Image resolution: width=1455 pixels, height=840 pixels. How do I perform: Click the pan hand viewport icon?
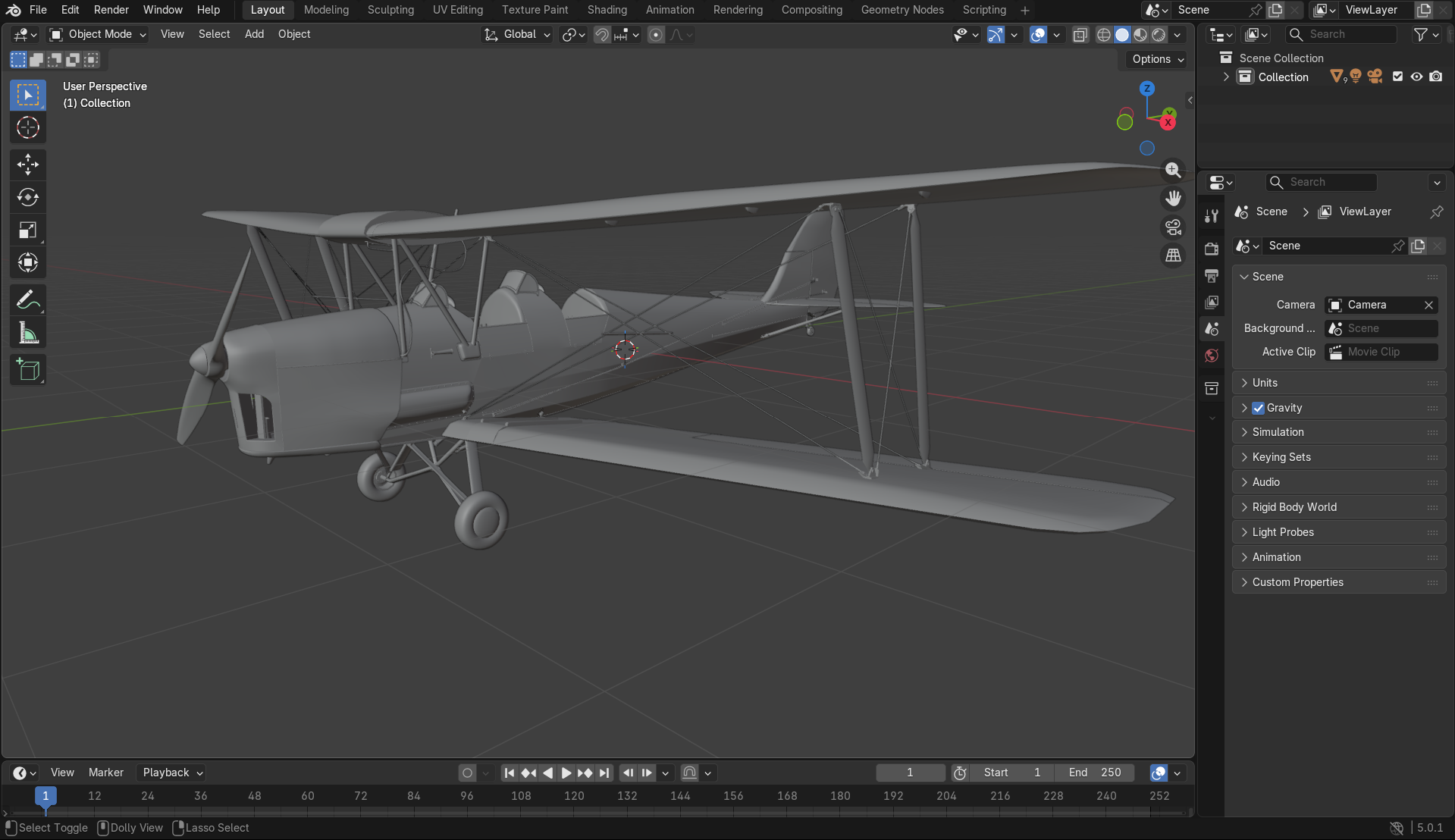click(1173, 198)
